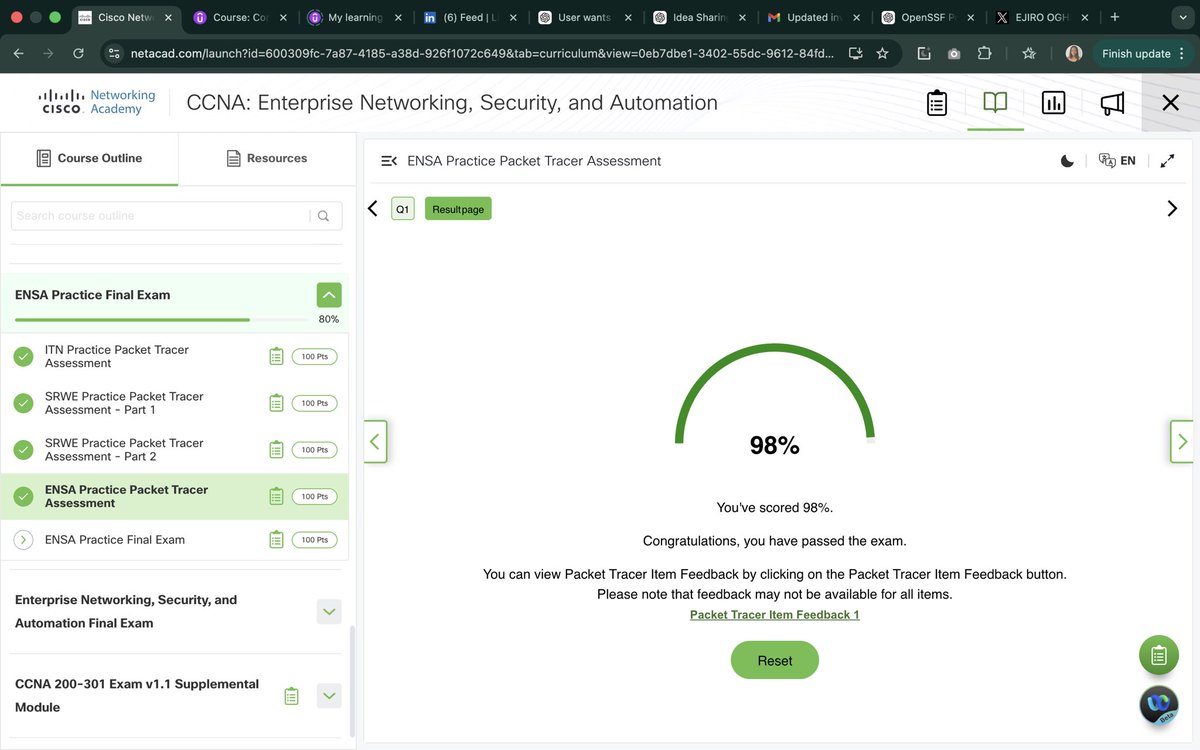Viewport: 1200px width, 750px height.
Task: Open the ENSA Practice Final Exam item
Action: point(115,540)
